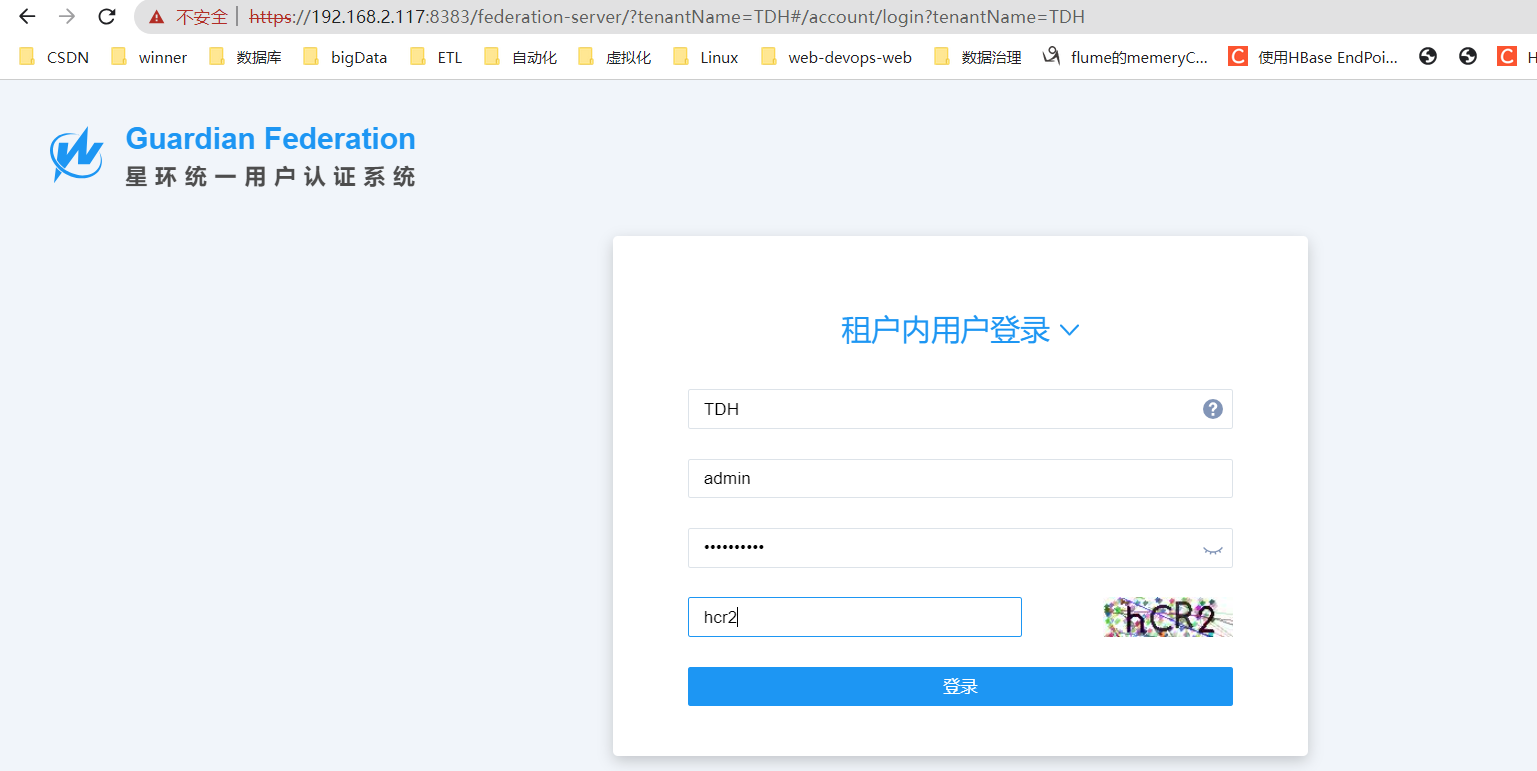The width and height of the screenshot is (1537, 771).
Task: Click the 星环统一用户认证系统 subtitle text
Action: pyautogui.click(x=271, y=177)
